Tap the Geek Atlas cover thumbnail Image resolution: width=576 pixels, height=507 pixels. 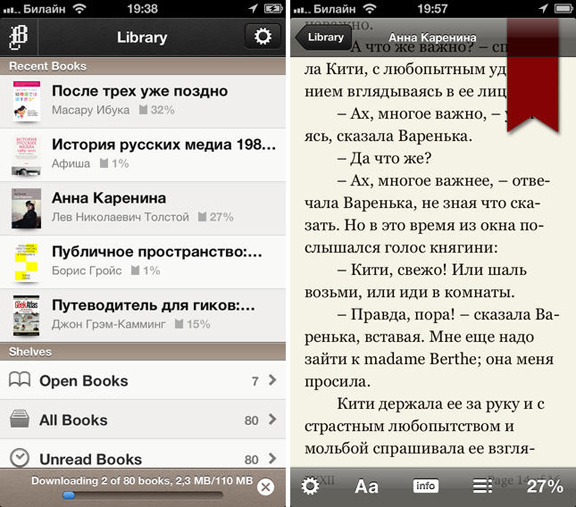(x=26, y=316)
